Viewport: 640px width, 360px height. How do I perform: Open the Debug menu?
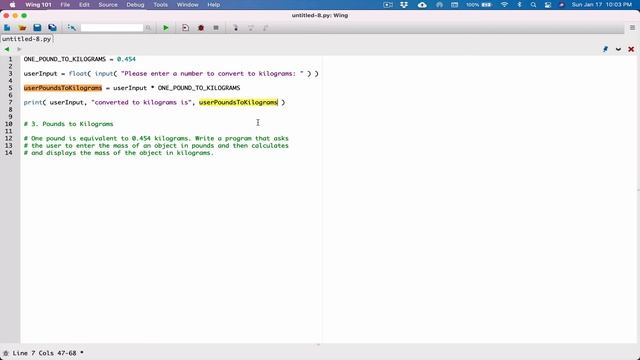pos(135,5)
